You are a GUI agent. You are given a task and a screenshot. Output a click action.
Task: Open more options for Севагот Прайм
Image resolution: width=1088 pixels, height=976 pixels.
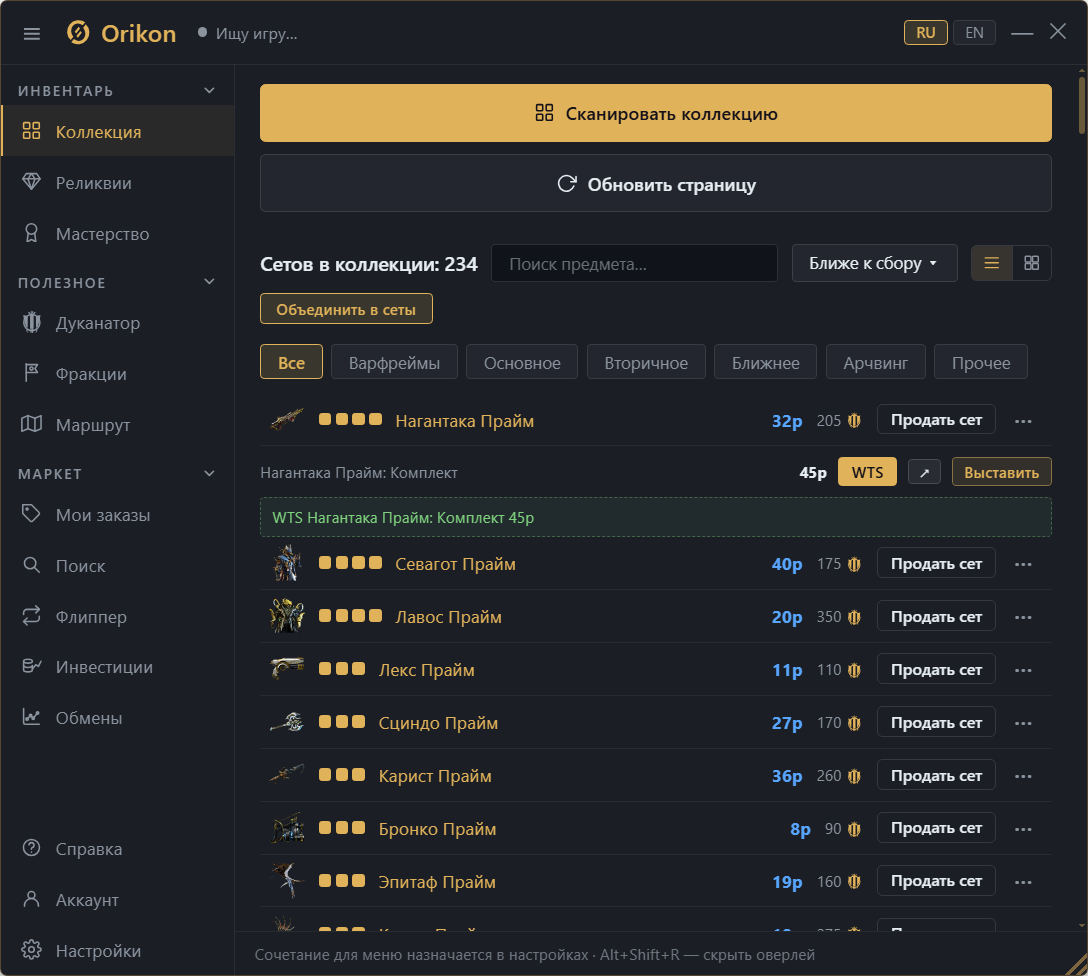[x=1023, y=565]
